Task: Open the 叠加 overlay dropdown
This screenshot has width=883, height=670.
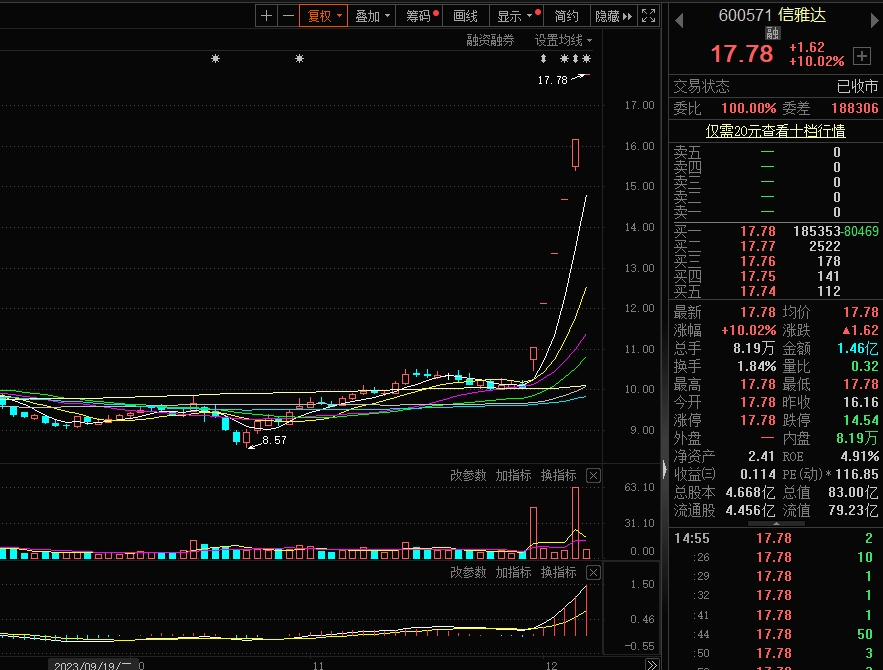Action: [372, 16]
